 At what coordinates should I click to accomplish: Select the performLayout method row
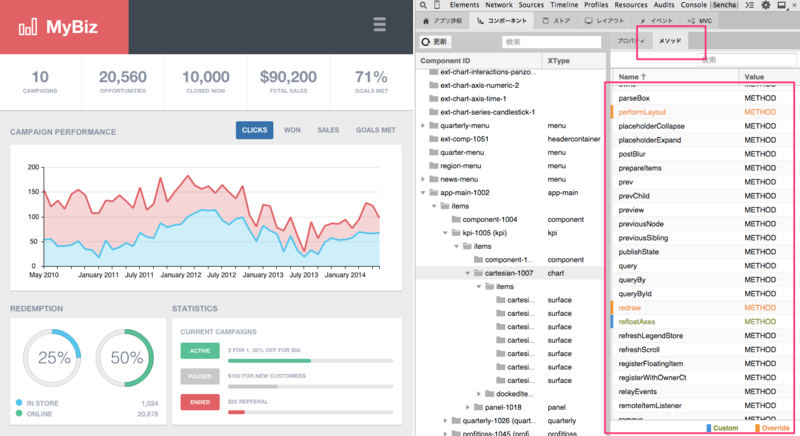point(702,112)
